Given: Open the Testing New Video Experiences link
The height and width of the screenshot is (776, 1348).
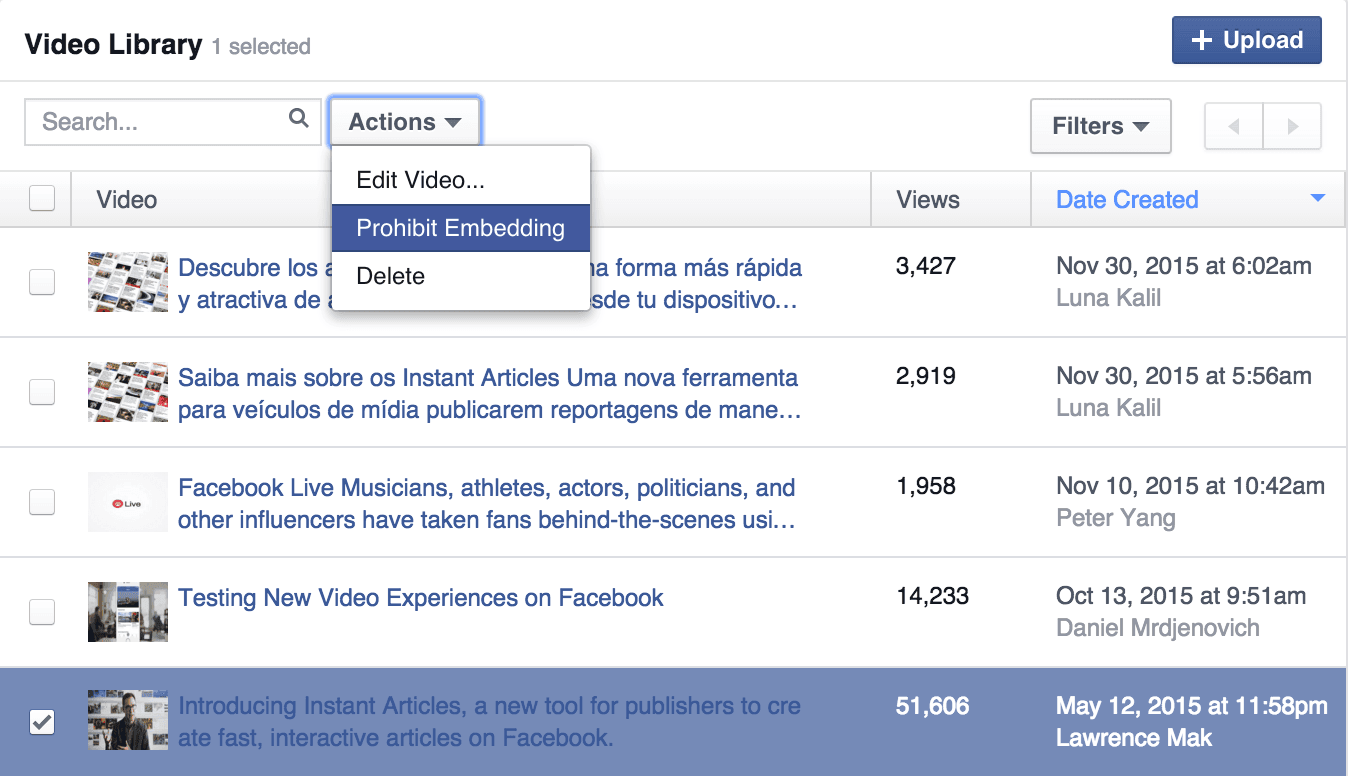Looking at the screenshot, I should tap(420, 598).
